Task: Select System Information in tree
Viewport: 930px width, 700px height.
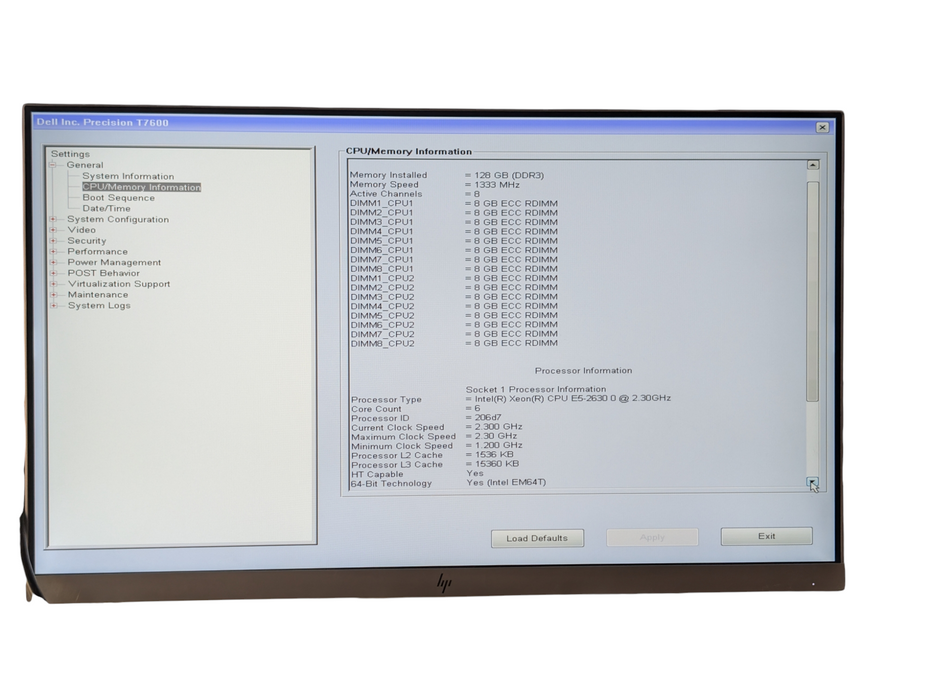Action: (x=128, y=176)
